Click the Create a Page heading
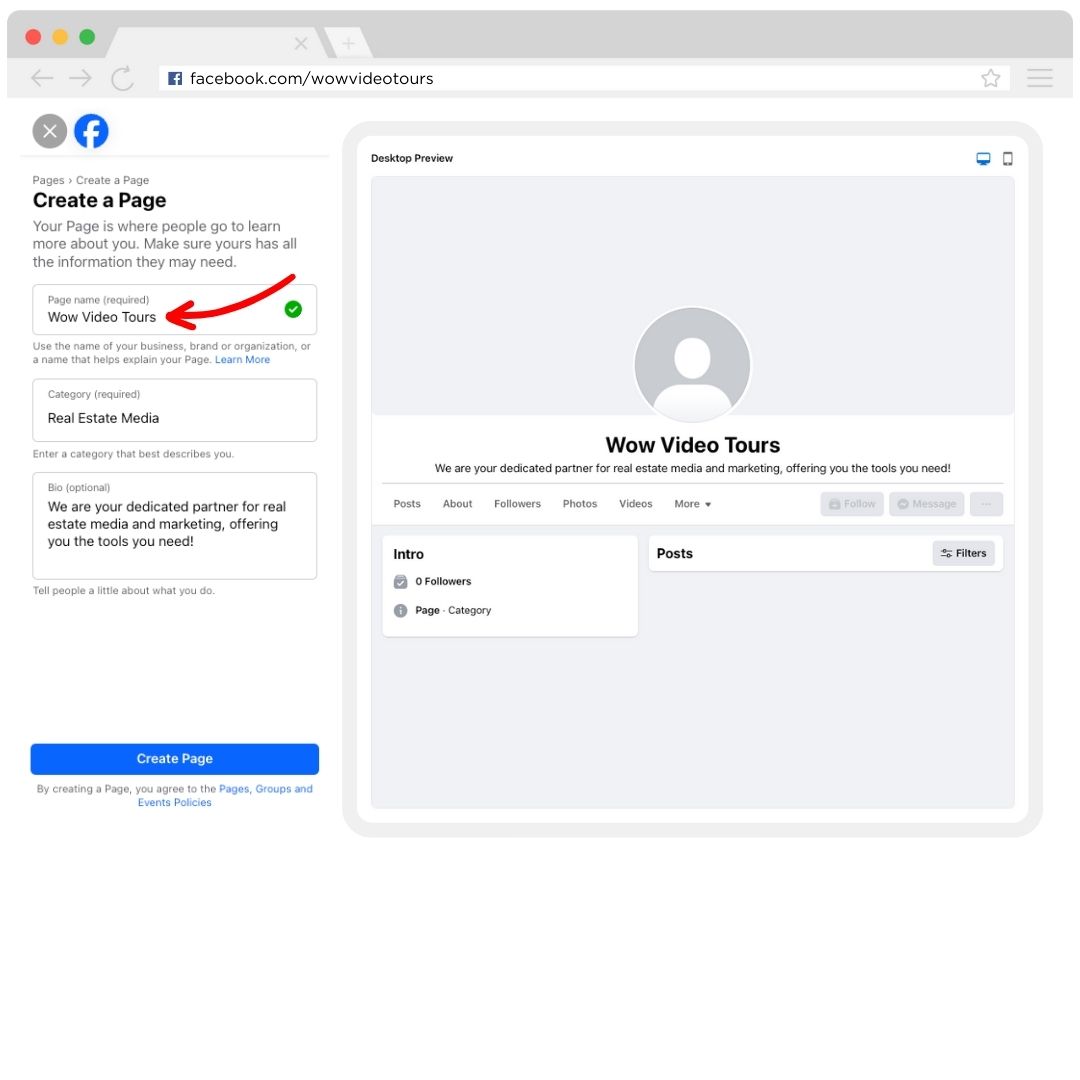Screen dimensions: 1080x1080 click(x=100, y=200)
